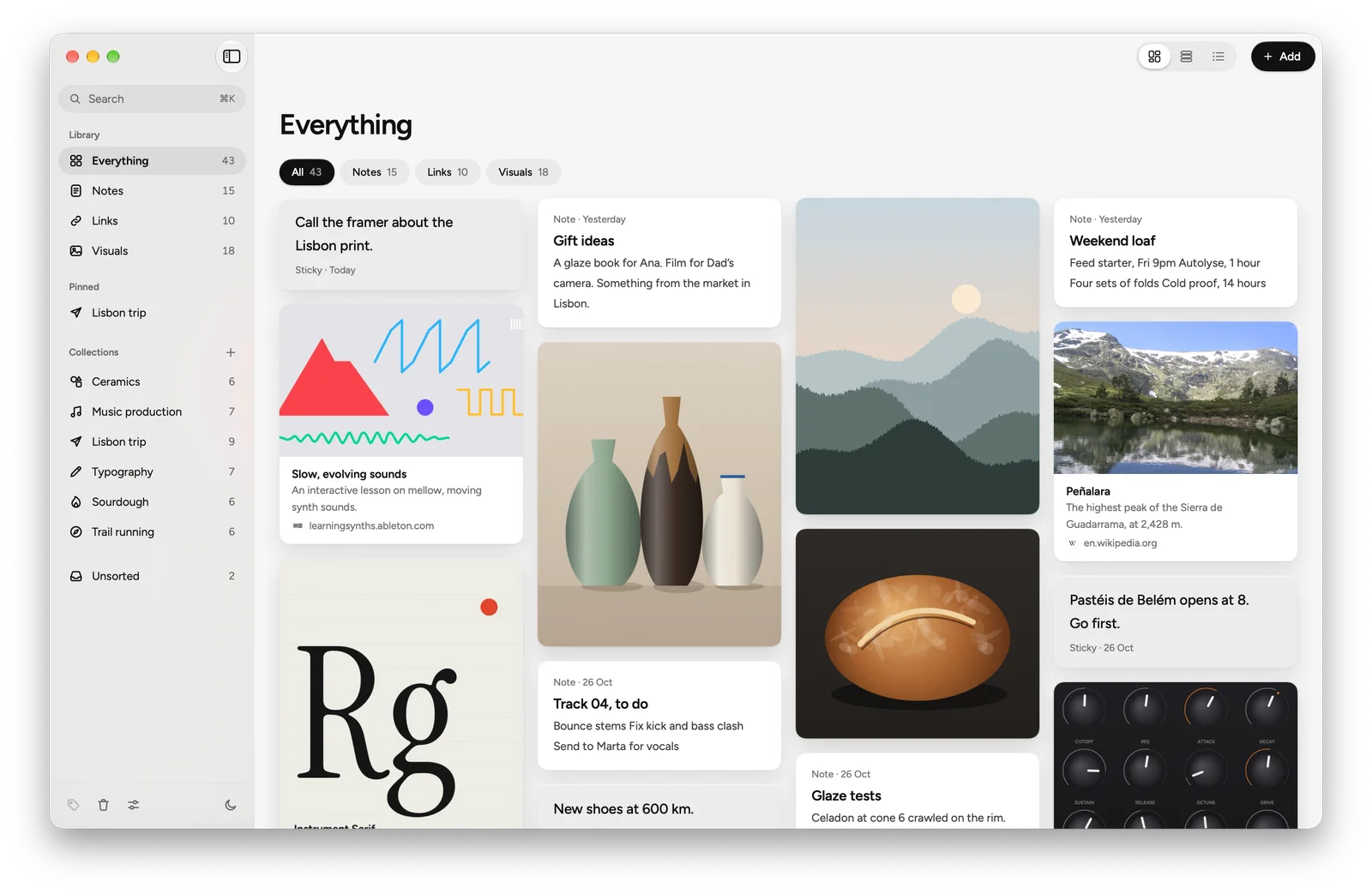Select the Links 10 filter tab

coord(448,172)
